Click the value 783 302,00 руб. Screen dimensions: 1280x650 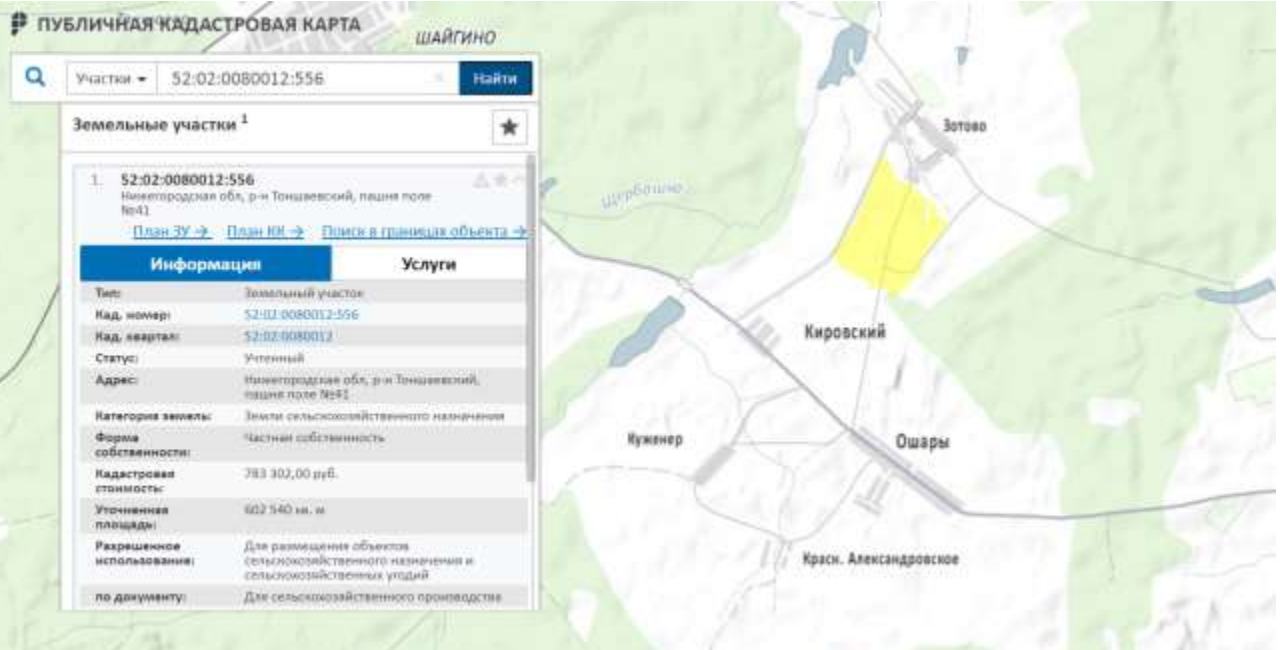pos(291,472)
